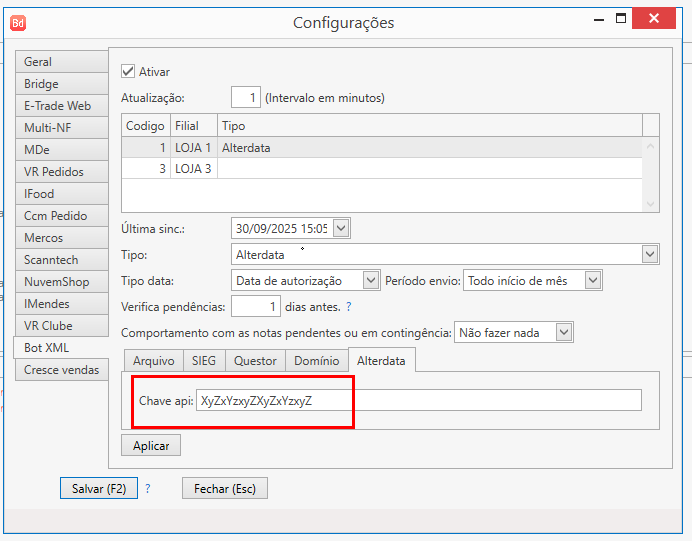Click the table scrollbar down arrow
692x541 pixels.
tap(651, 203)
